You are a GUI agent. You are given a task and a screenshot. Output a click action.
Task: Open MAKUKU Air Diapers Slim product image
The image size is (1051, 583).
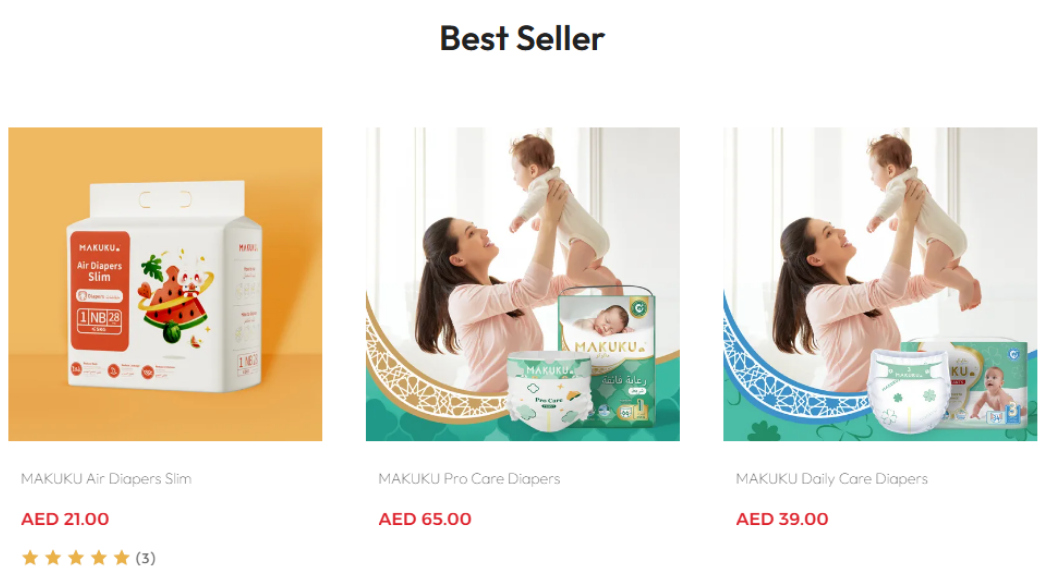coord(165,284)
